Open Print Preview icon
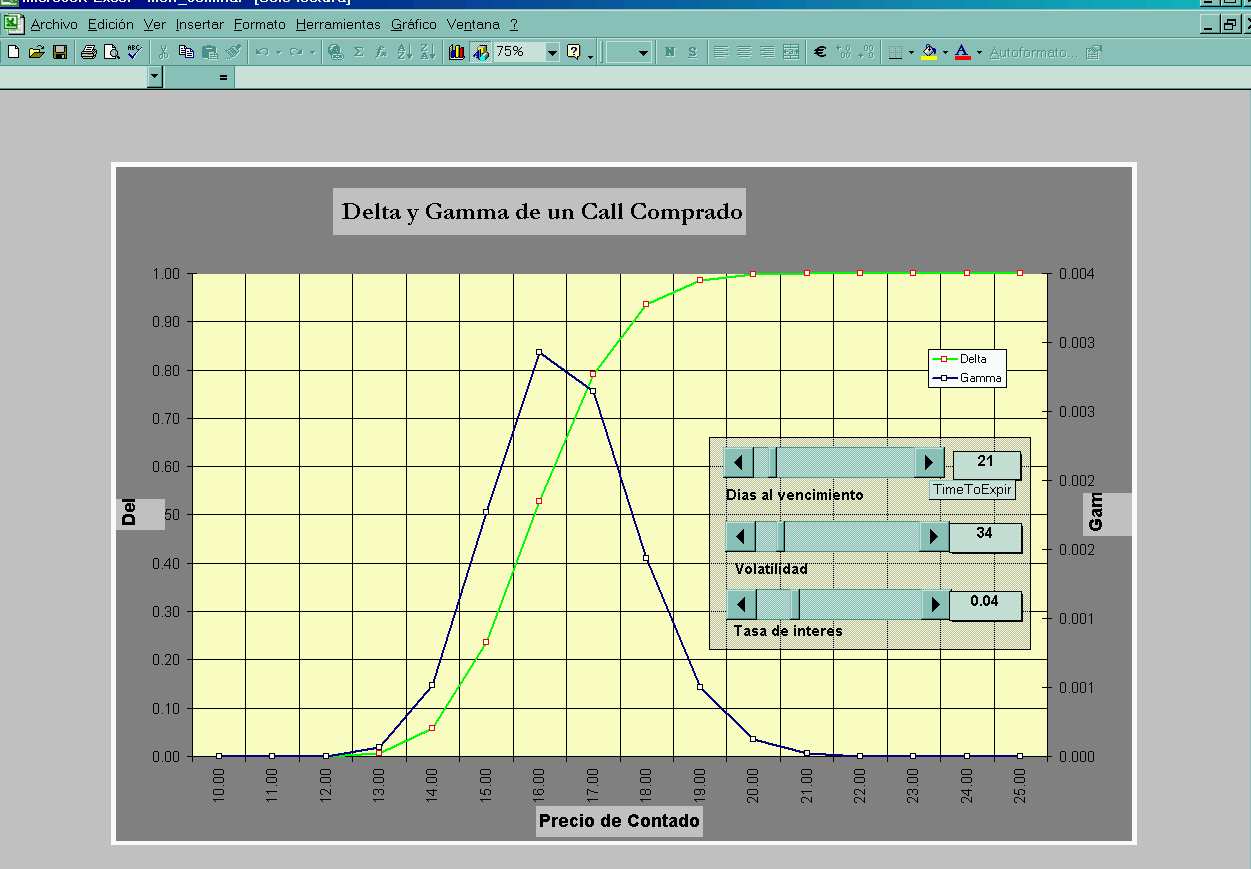 (111, 52)
